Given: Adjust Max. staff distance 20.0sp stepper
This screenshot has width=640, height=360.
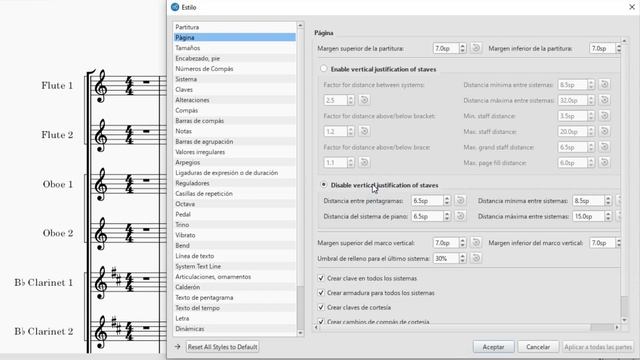Looking at the screenshot, I should 591,131.
